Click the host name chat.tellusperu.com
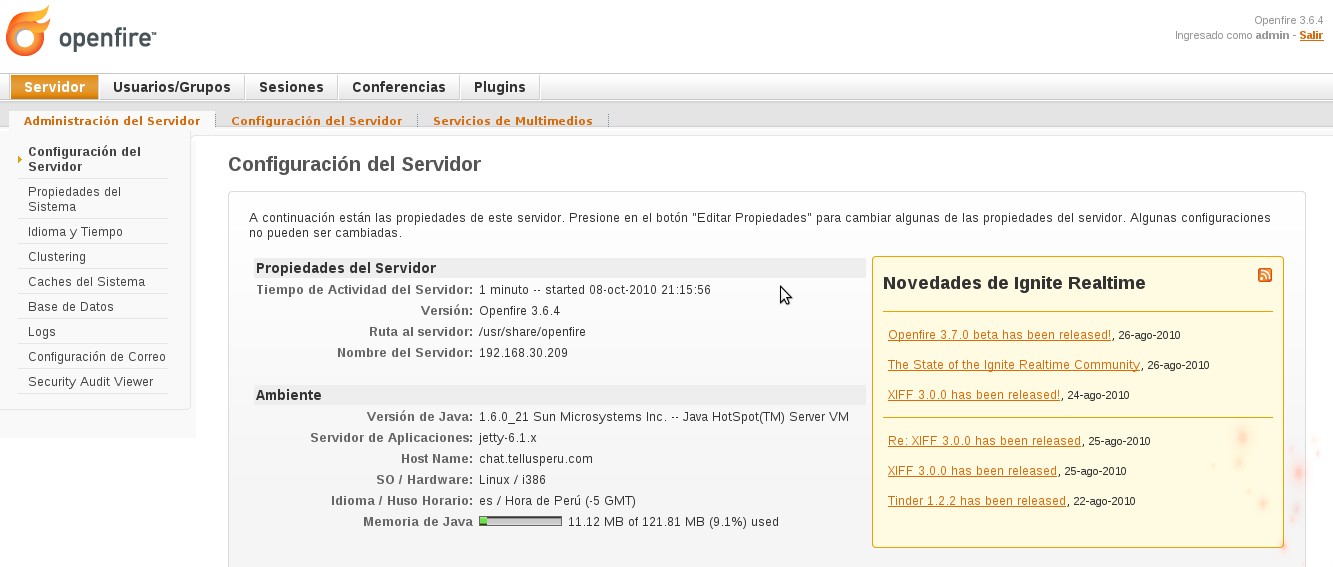 (x=536, y=459)
